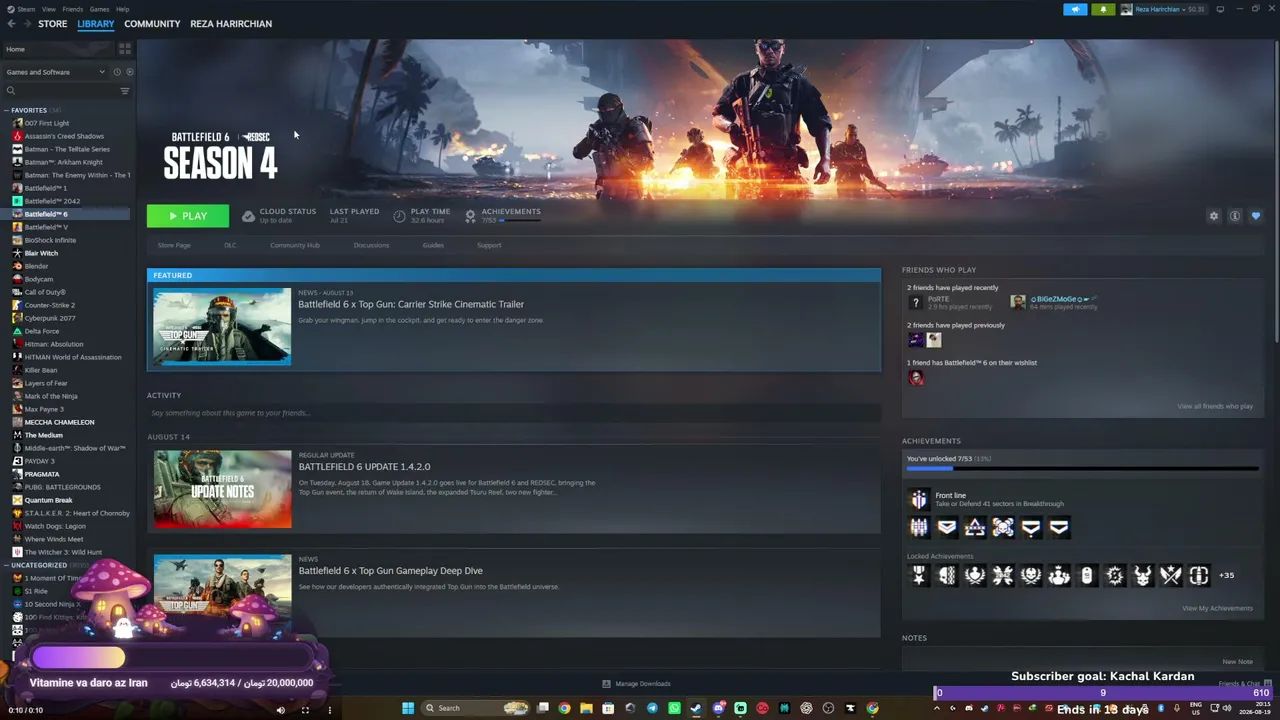Viewport: 1280px width, 720px height.
Task: Select Counter-Strike 2 in the game list
Action: 50,305
